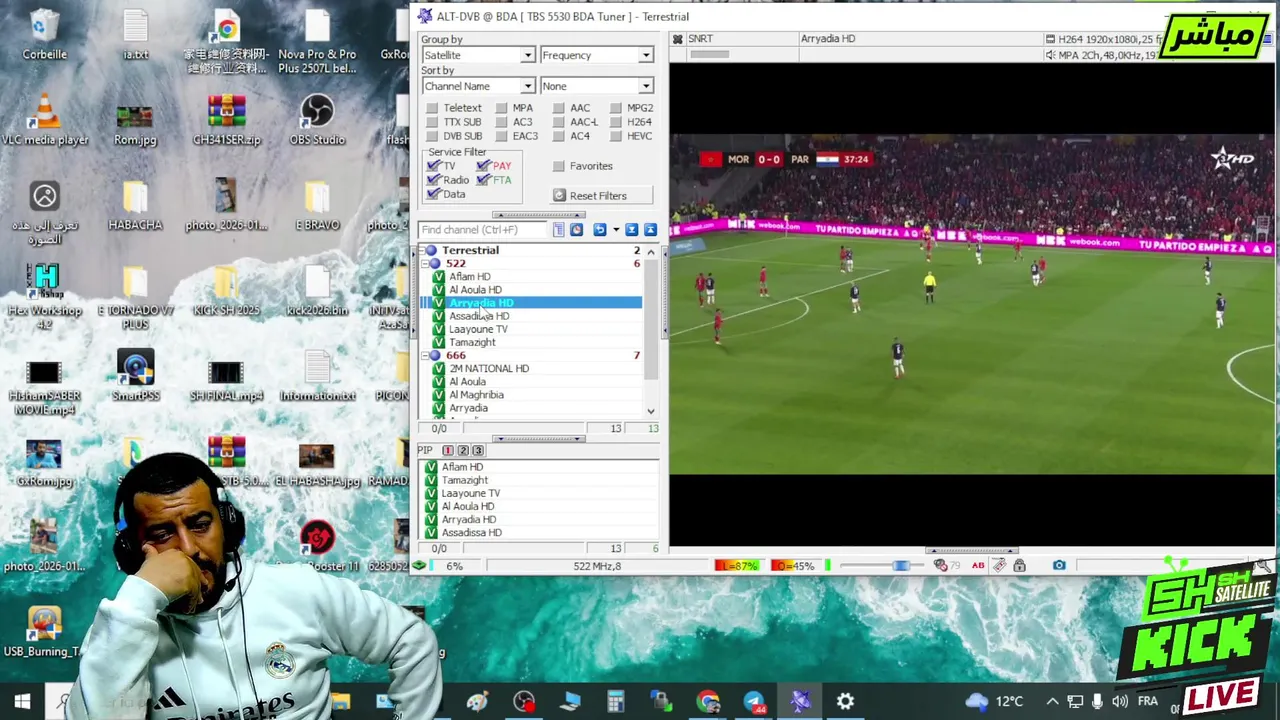Open Hex Workshop desktop shortcut
The width and height of the screenshot is (1280, 720).
[x=44, y=297]
